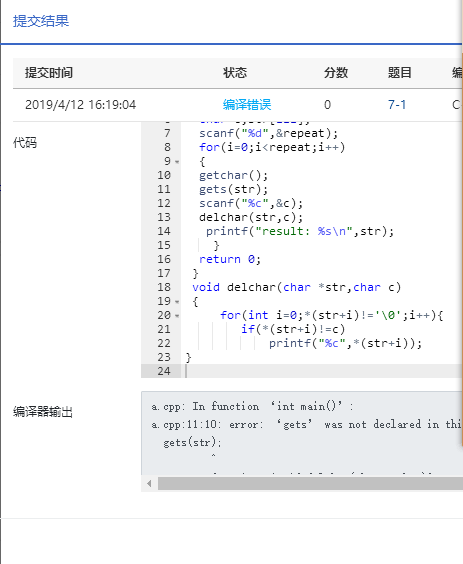
Task: Click line number 11 in the gutter
Action: click(x=164, y=189)
